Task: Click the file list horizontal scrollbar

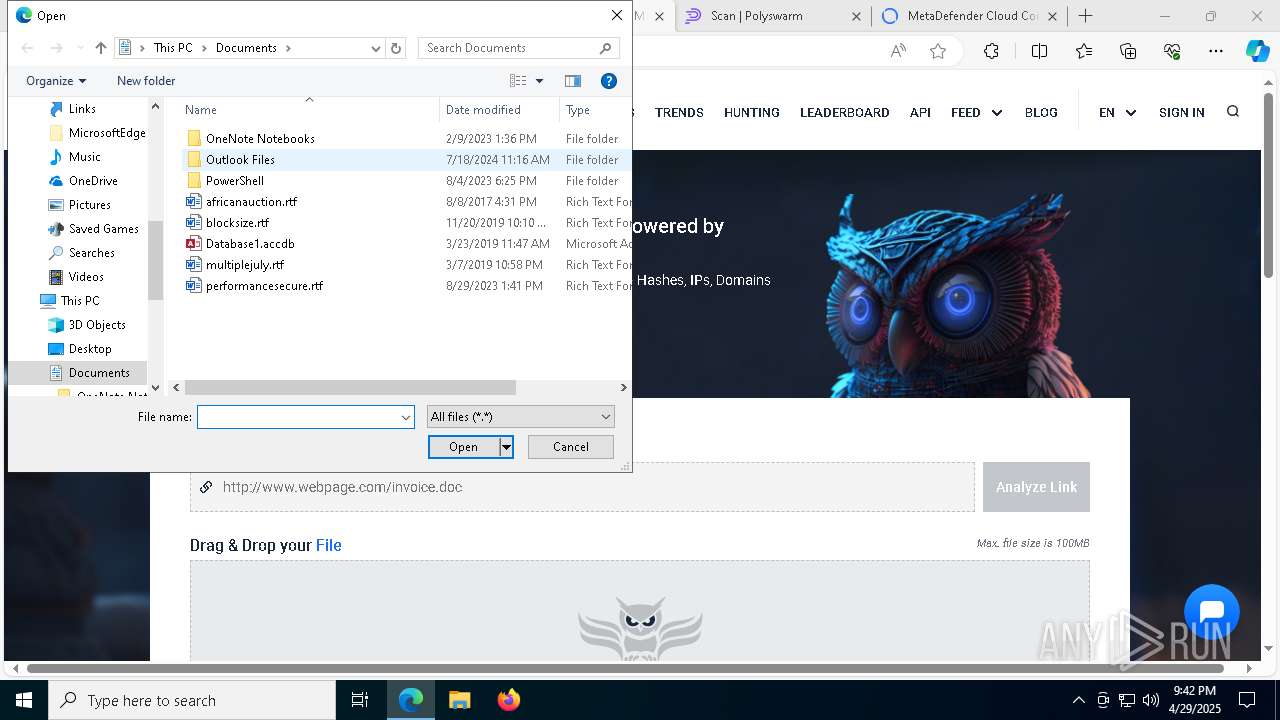Action: 350,387
